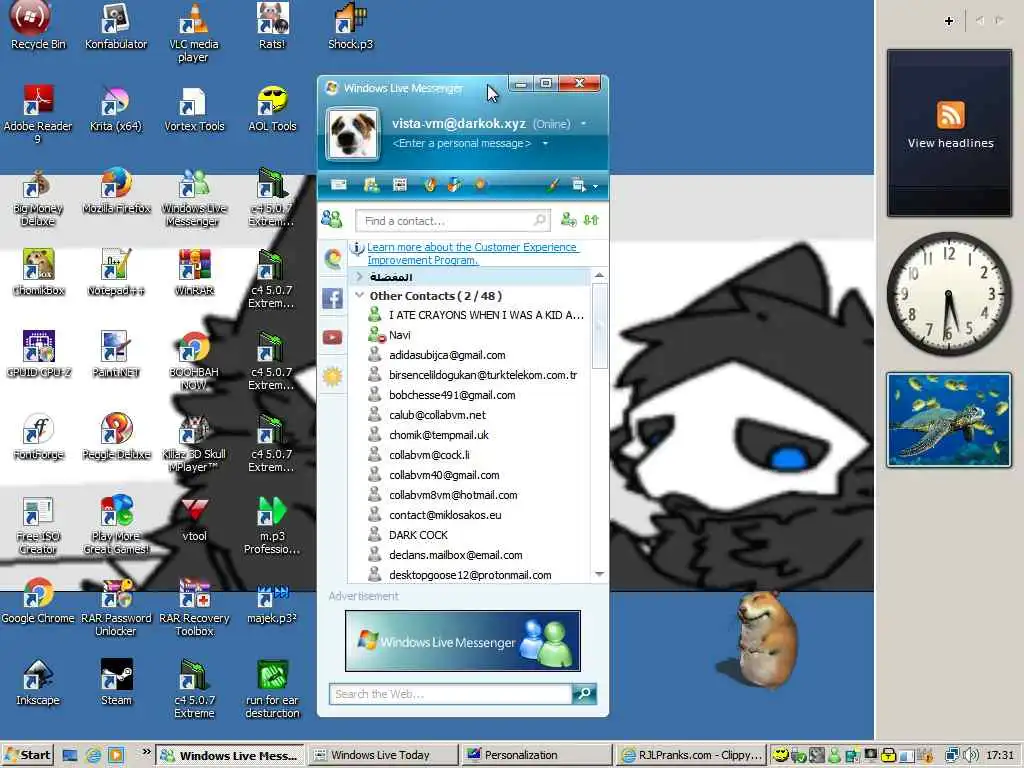
Task: Click the View headlines RSS gadget
Action: pyautogui.click(x=950, y=133)
